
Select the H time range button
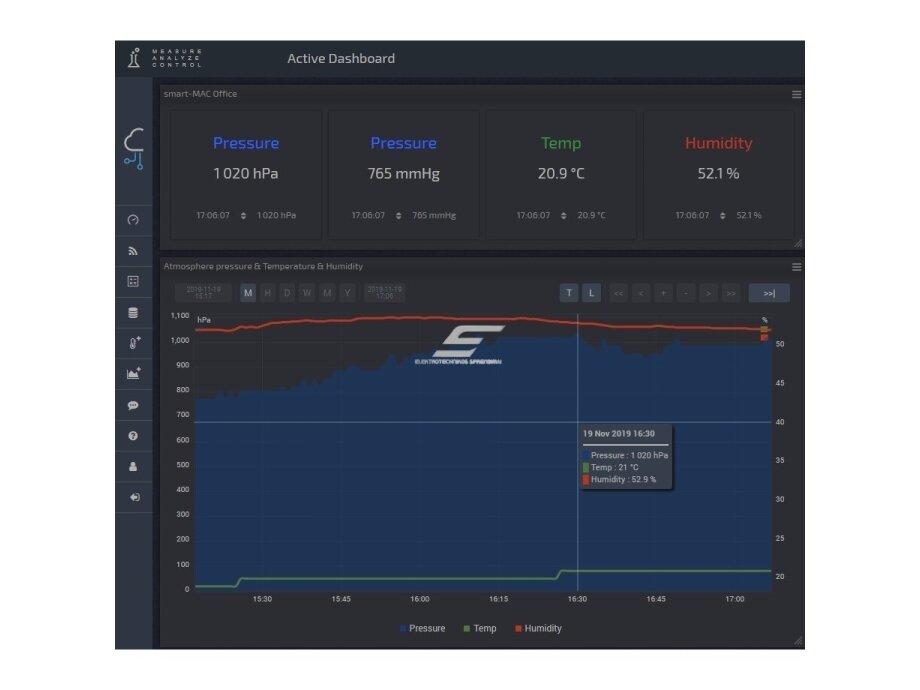[268, 293]
